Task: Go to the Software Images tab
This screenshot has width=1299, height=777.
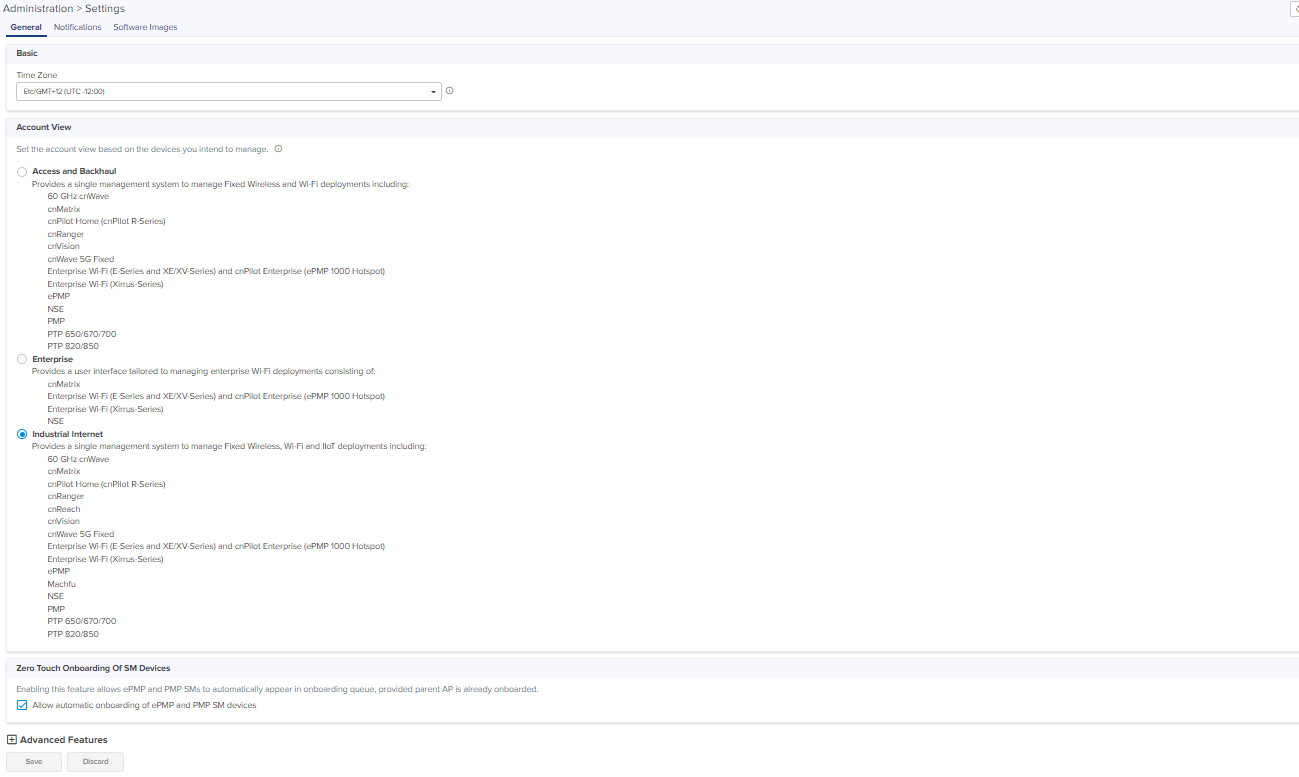Action: (145, 27)
